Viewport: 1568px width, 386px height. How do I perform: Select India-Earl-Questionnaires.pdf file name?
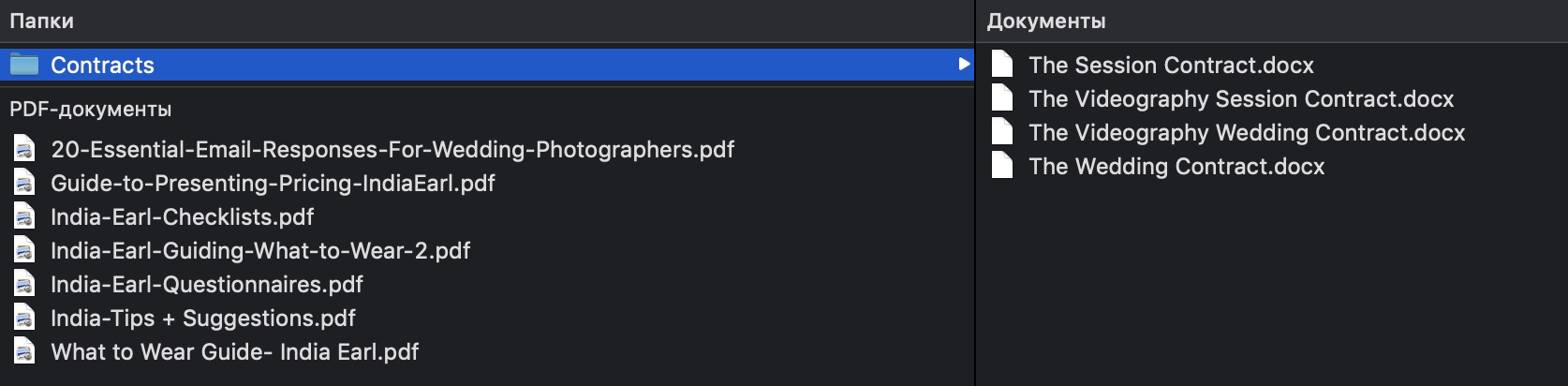point(206,284)
